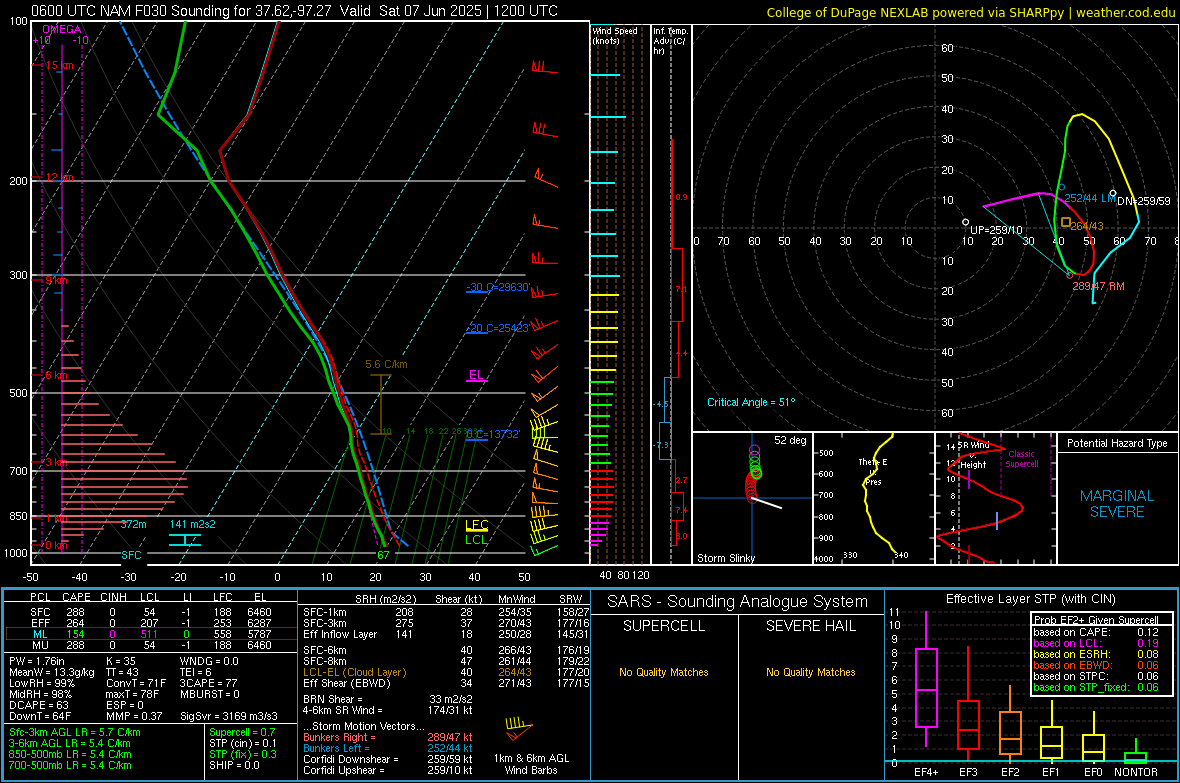Click the 'Inf. Temp. Adv.' panel heading
This screenshot has width=1180, height=783.
[x=670, y=41]
